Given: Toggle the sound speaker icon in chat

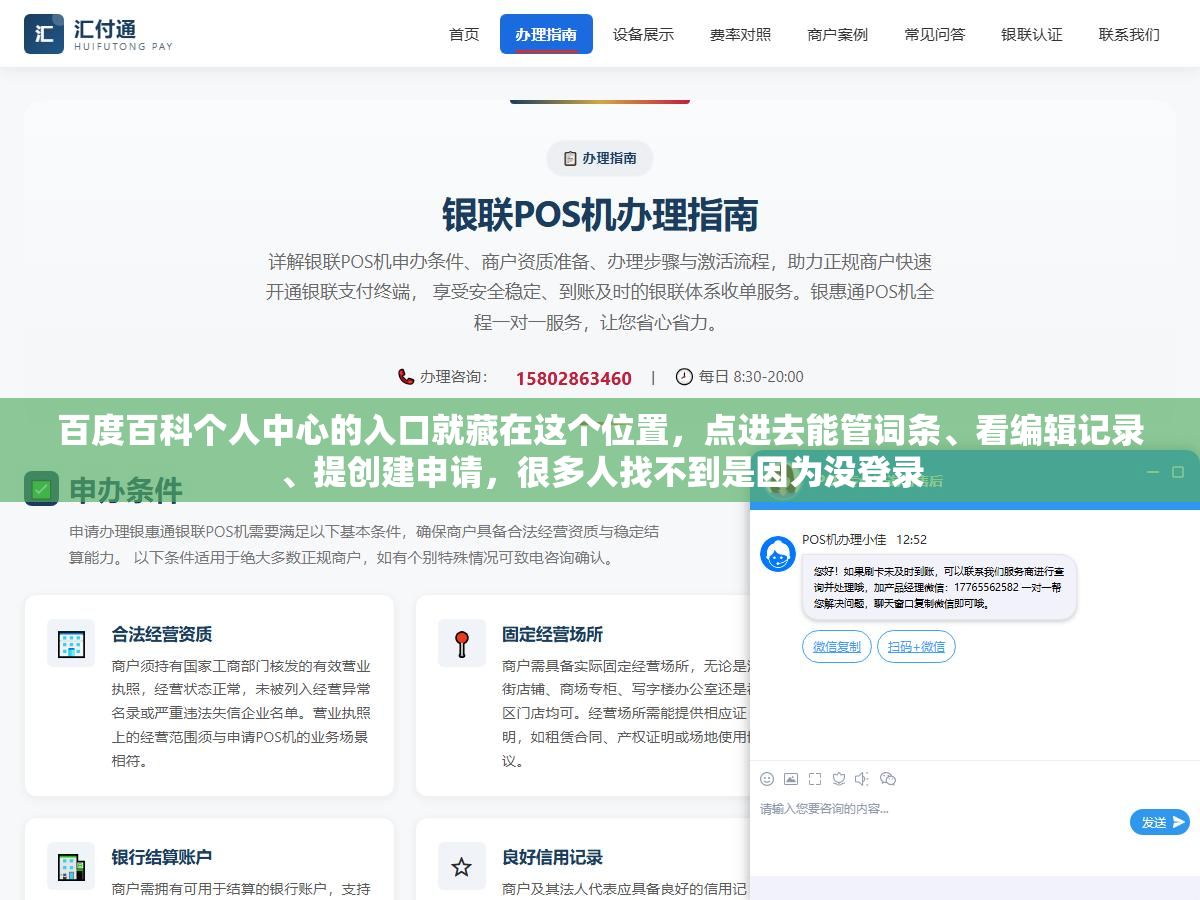Looking at the screenshot, I should pyautogui.click(x=863, y=779).
